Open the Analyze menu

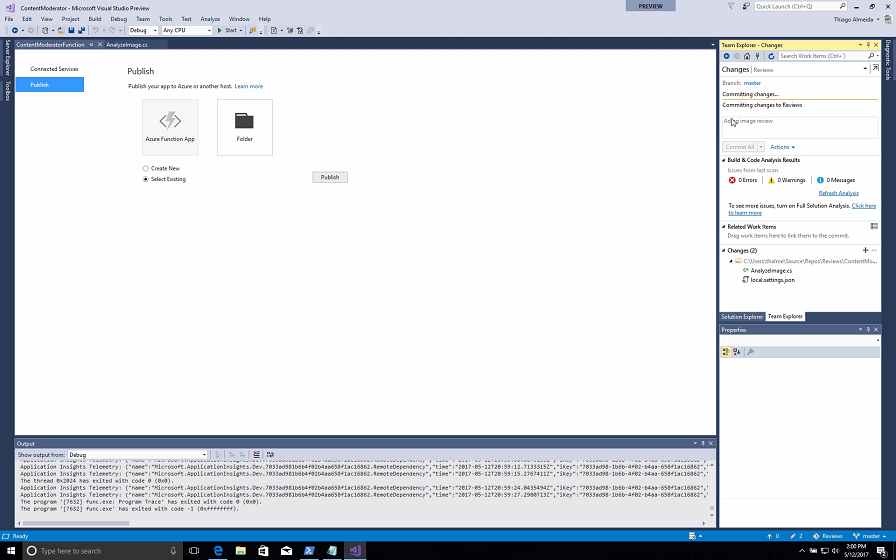click(210, 19)
